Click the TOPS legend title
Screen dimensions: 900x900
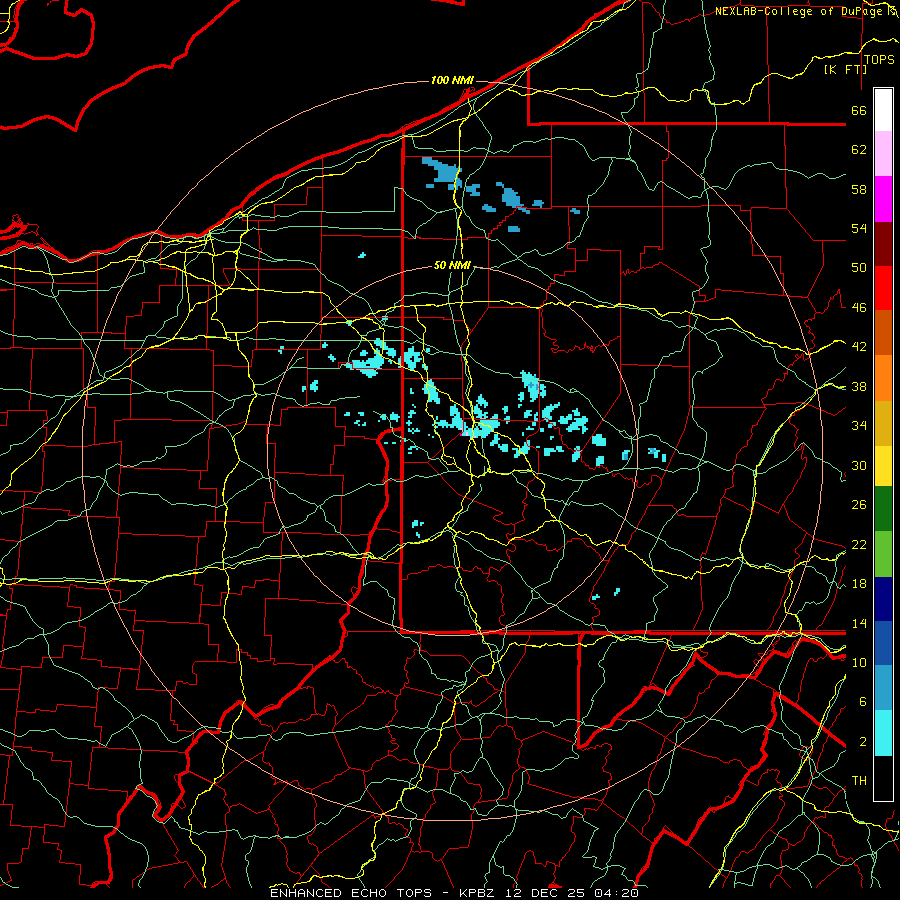tap(879, 60)
